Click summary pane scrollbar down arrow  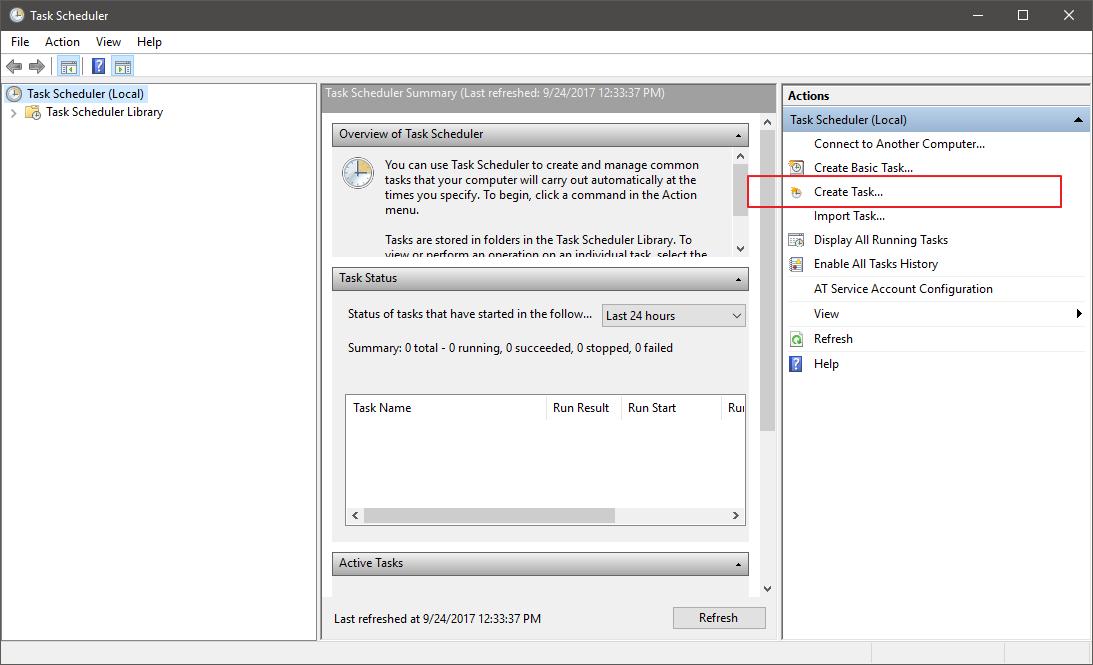pos(767,589)
